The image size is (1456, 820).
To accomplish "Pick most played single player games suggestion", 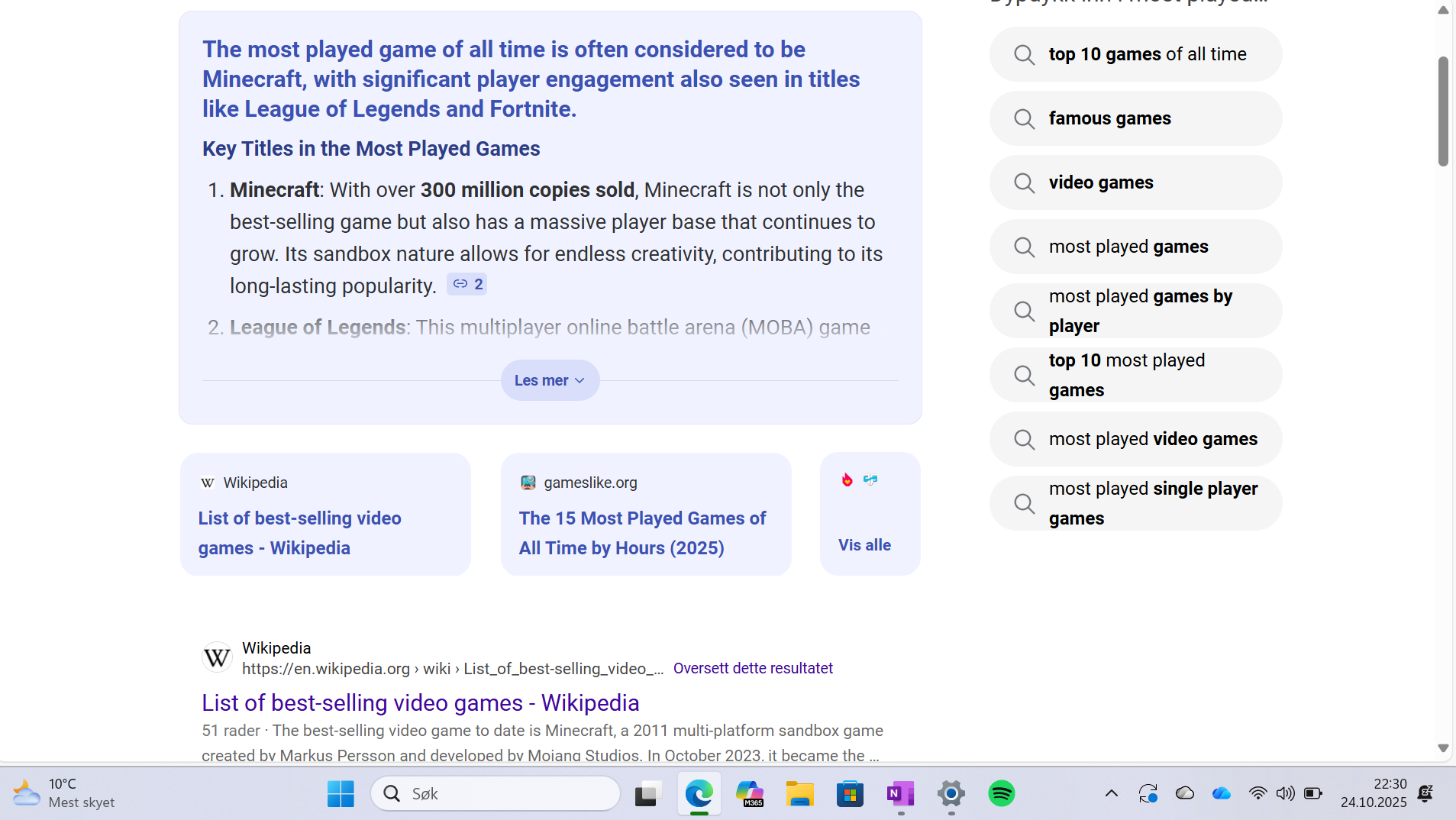I will pos(1136,503).
